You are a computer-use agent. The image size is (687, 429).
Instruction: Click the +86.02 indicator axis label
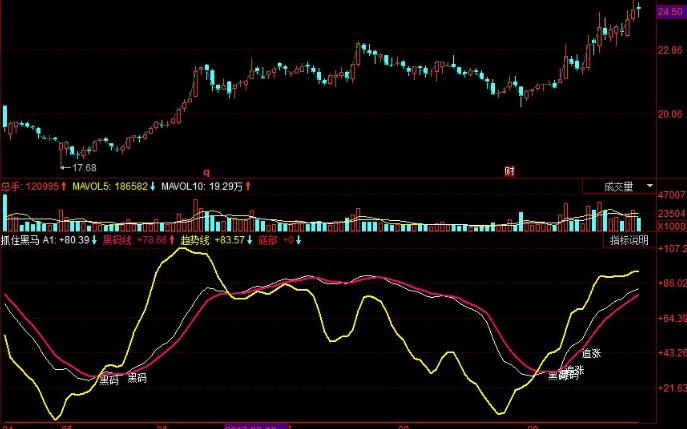(673, 283)
